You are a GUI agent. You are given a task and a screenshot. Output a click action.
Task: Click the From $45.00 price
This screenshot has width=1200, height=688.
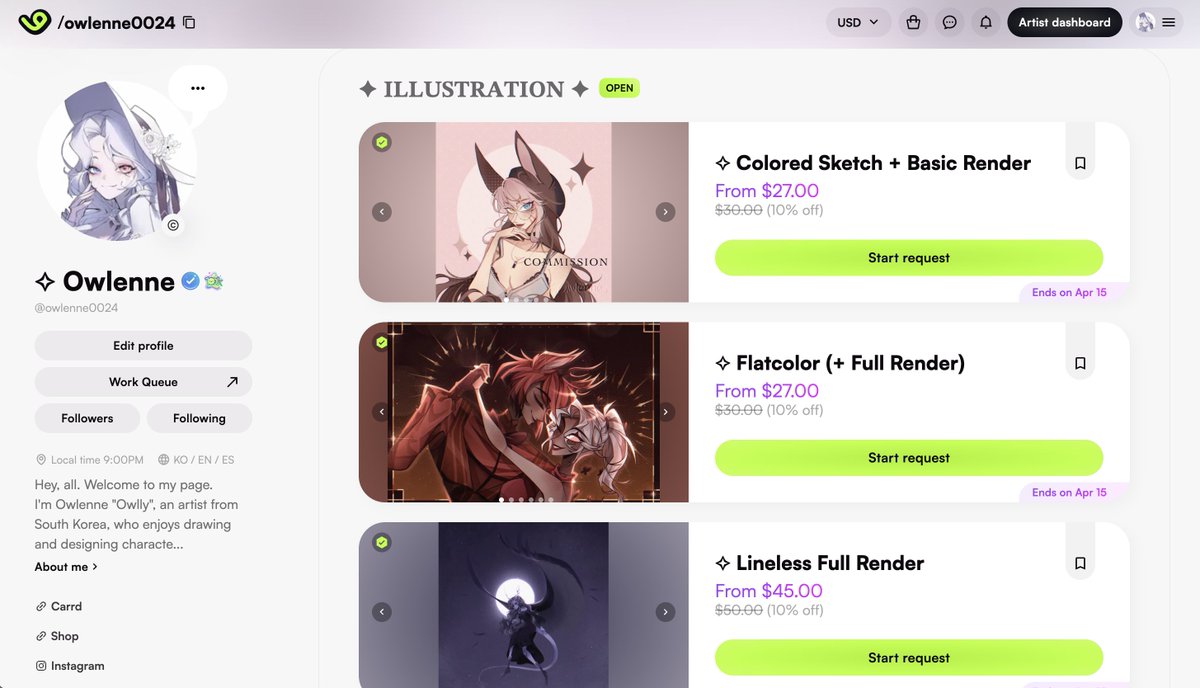769,591
